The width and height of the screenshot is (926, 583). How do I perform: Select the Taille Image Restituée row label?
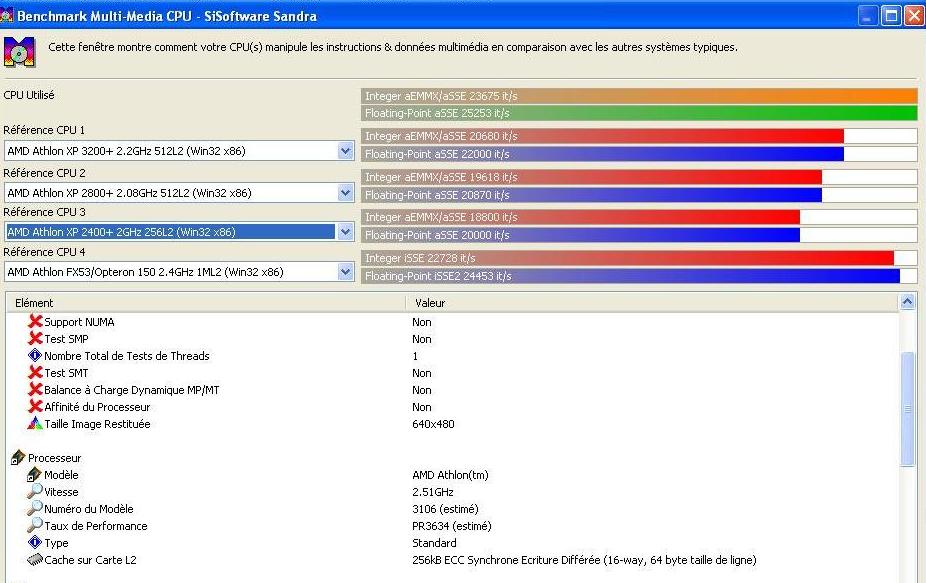pos(97,424)
